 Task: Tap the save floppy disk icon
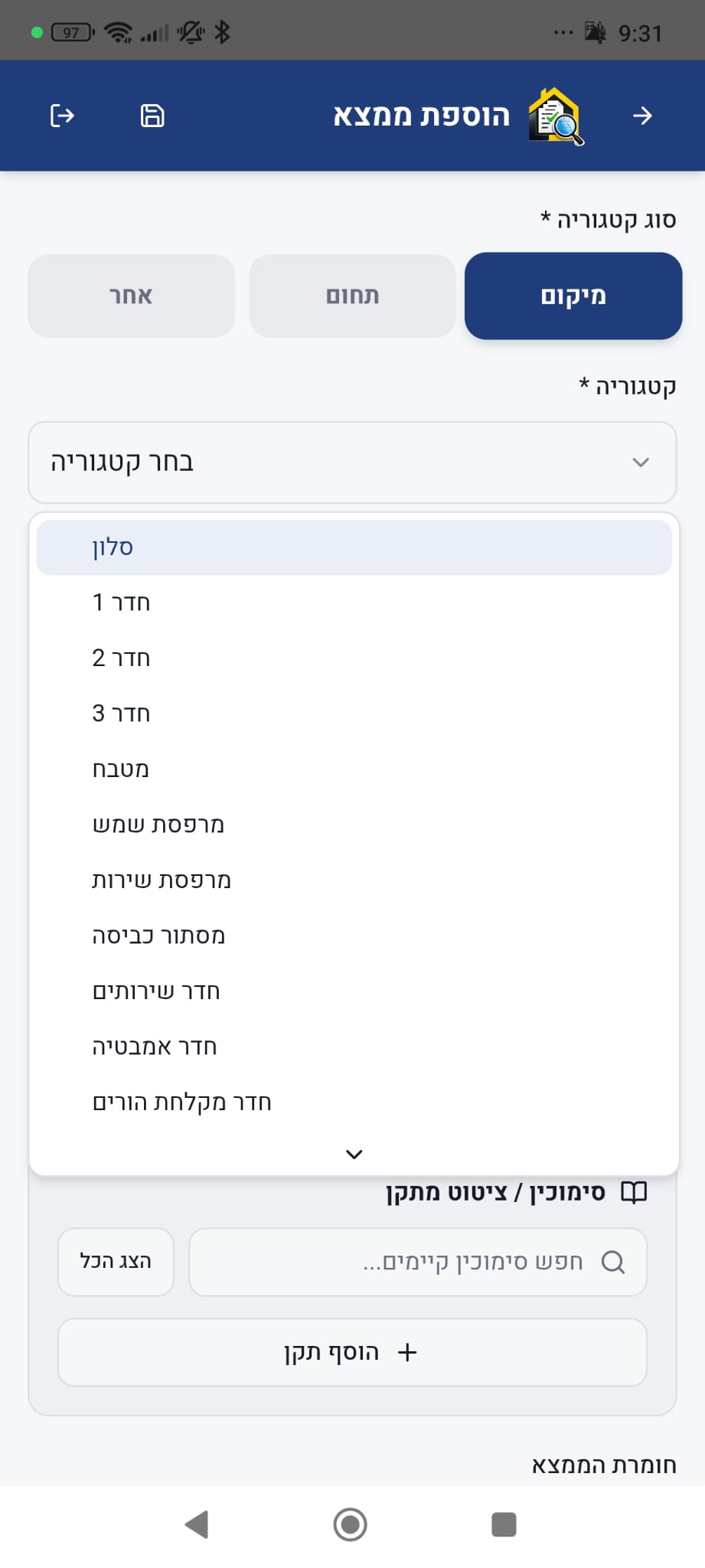tap(152, 116)
